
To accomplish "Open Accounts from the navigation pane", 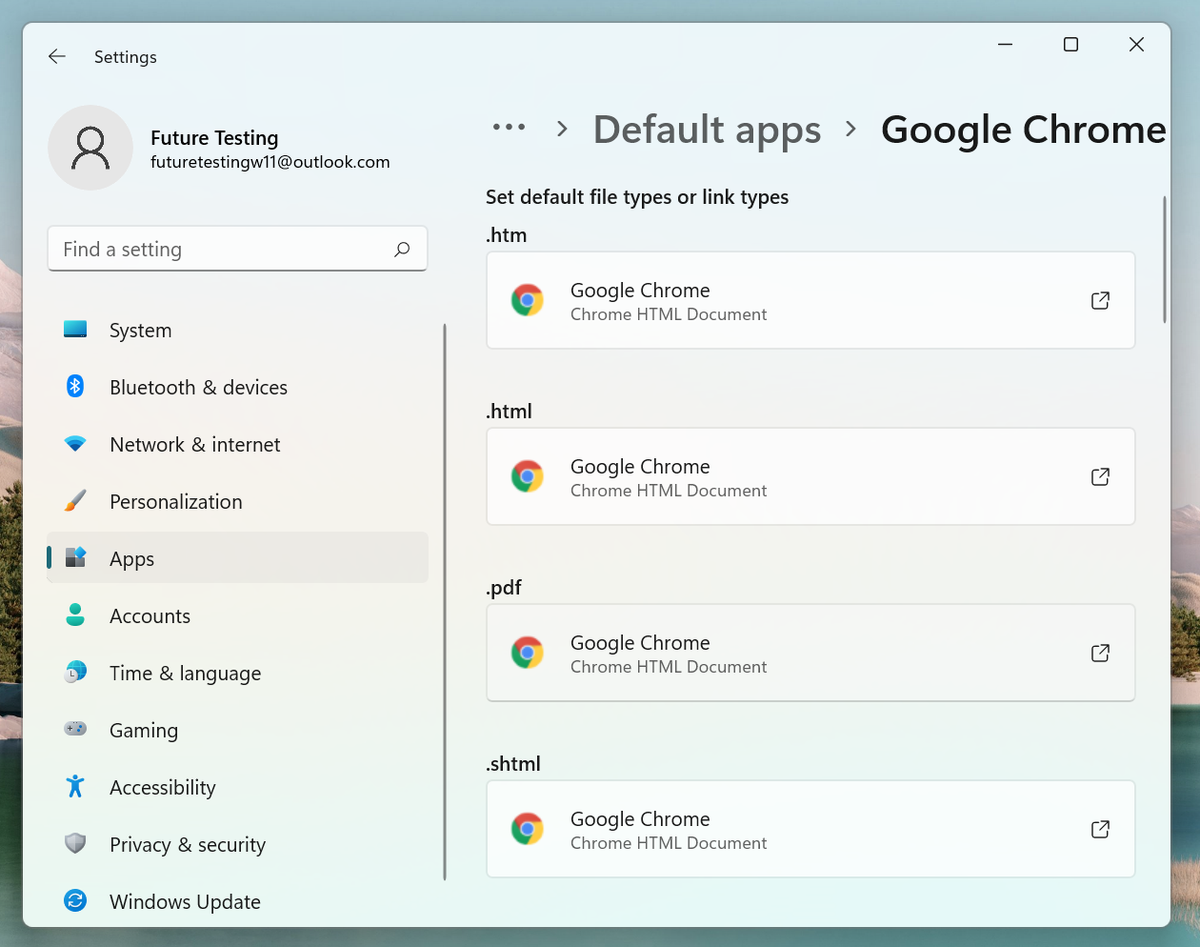I will 150,616.
